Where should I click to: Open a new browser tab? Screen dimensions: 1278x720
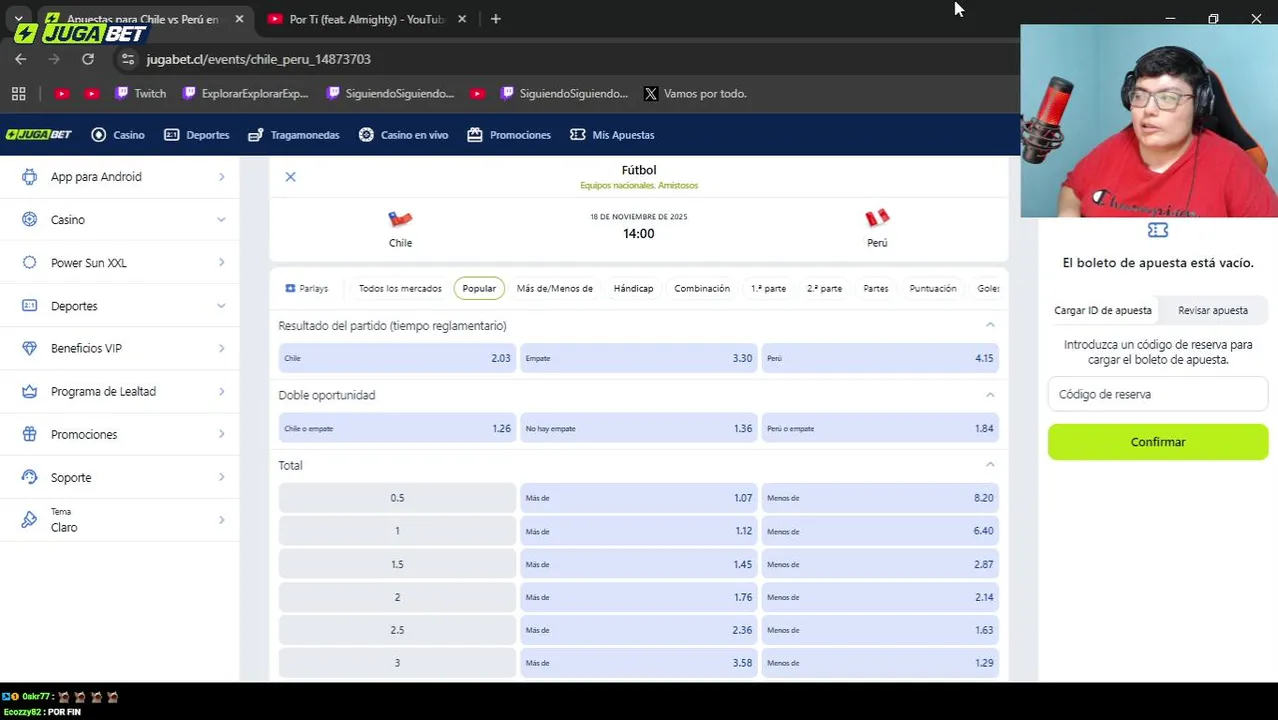(496, 19)
